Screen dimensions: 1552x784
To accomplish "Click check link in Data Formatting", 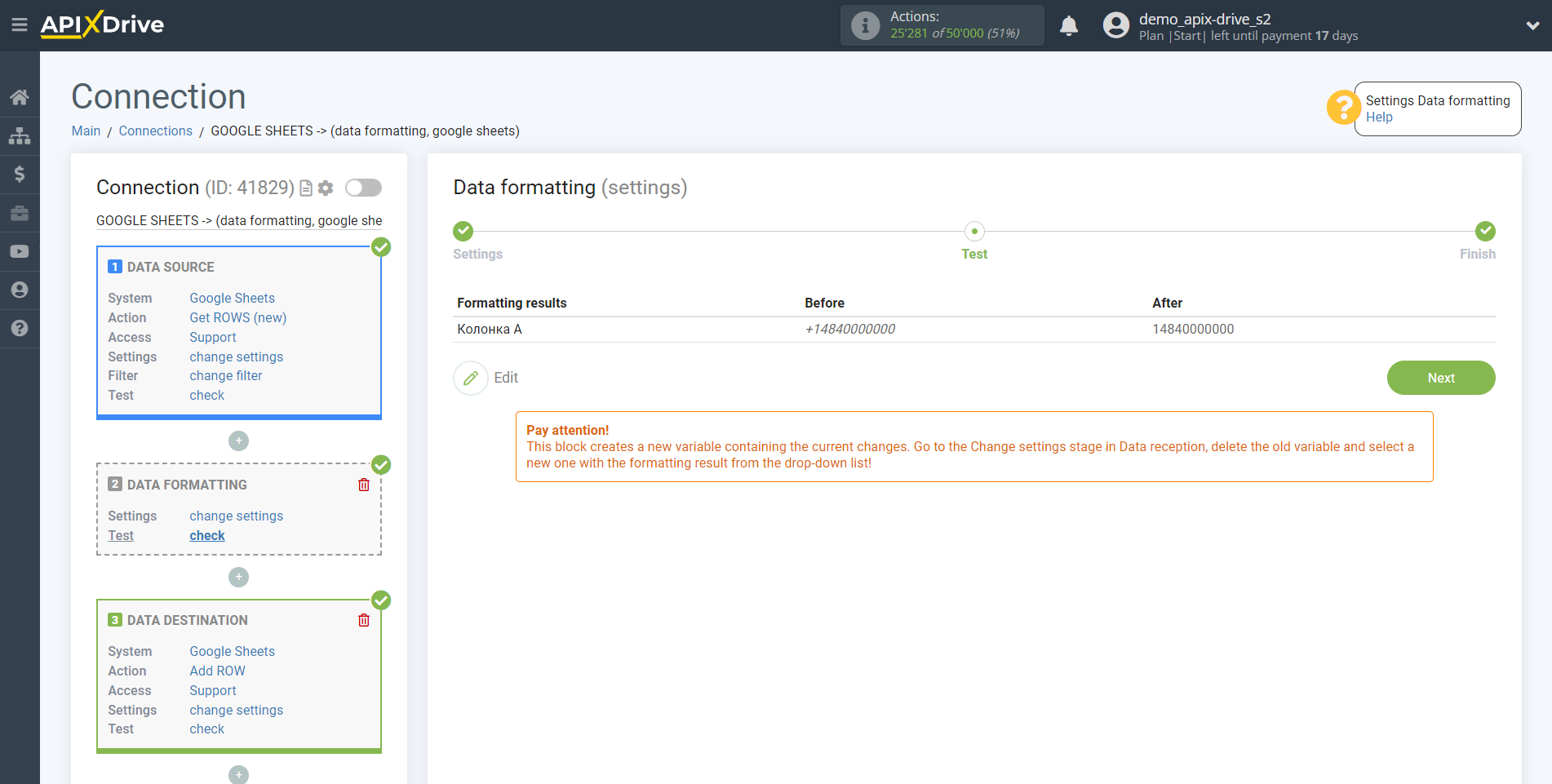I will point(207,535).
